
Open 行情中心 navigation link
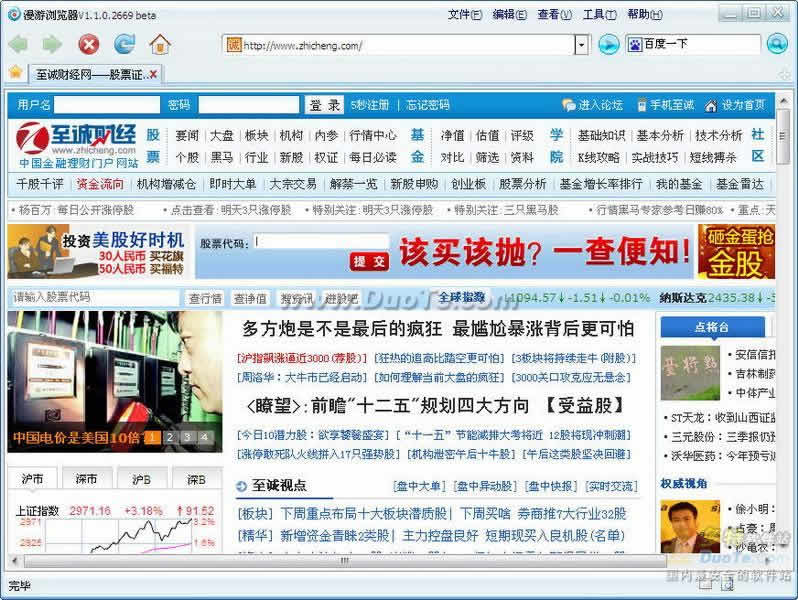pyautogui.click(x=373, y=135)
